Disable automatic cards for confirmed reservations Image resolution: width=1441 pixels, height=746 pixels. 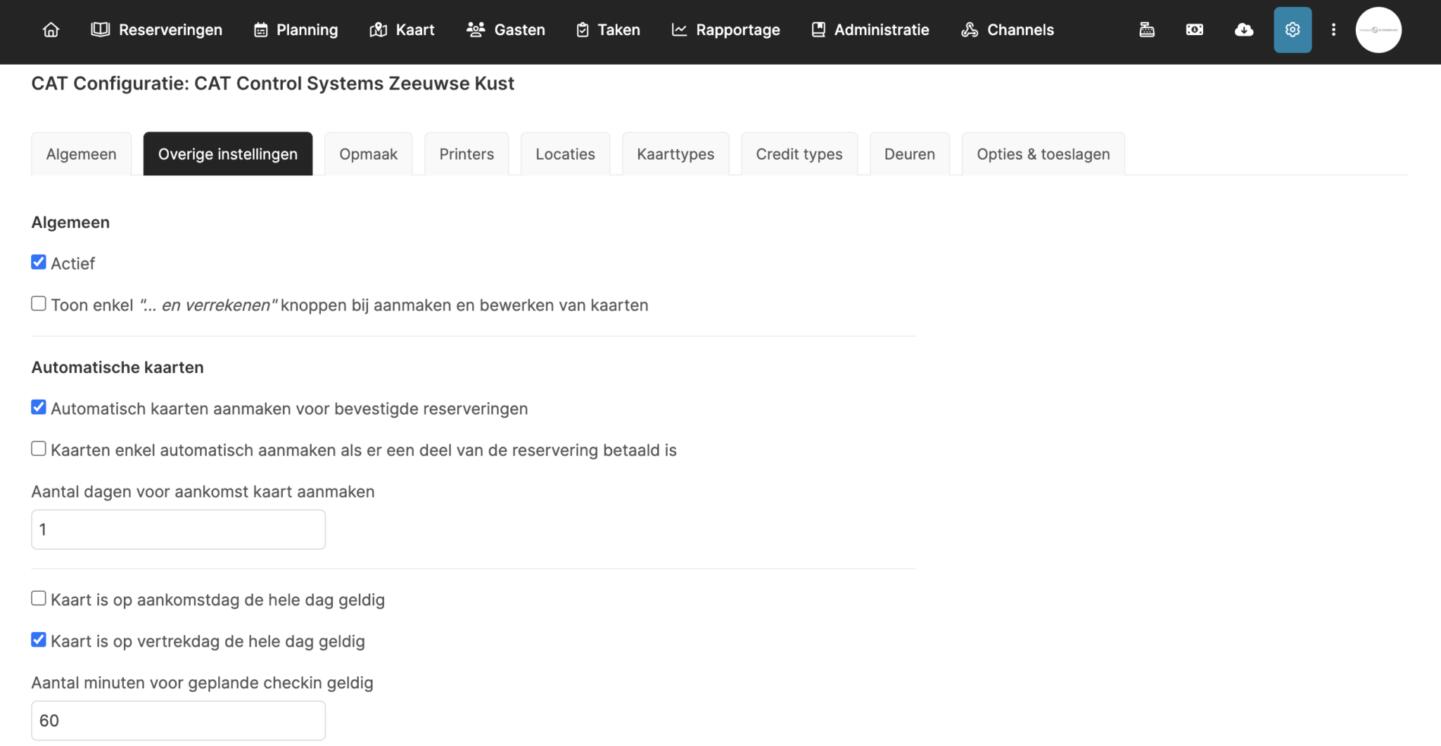pos(39,408)
